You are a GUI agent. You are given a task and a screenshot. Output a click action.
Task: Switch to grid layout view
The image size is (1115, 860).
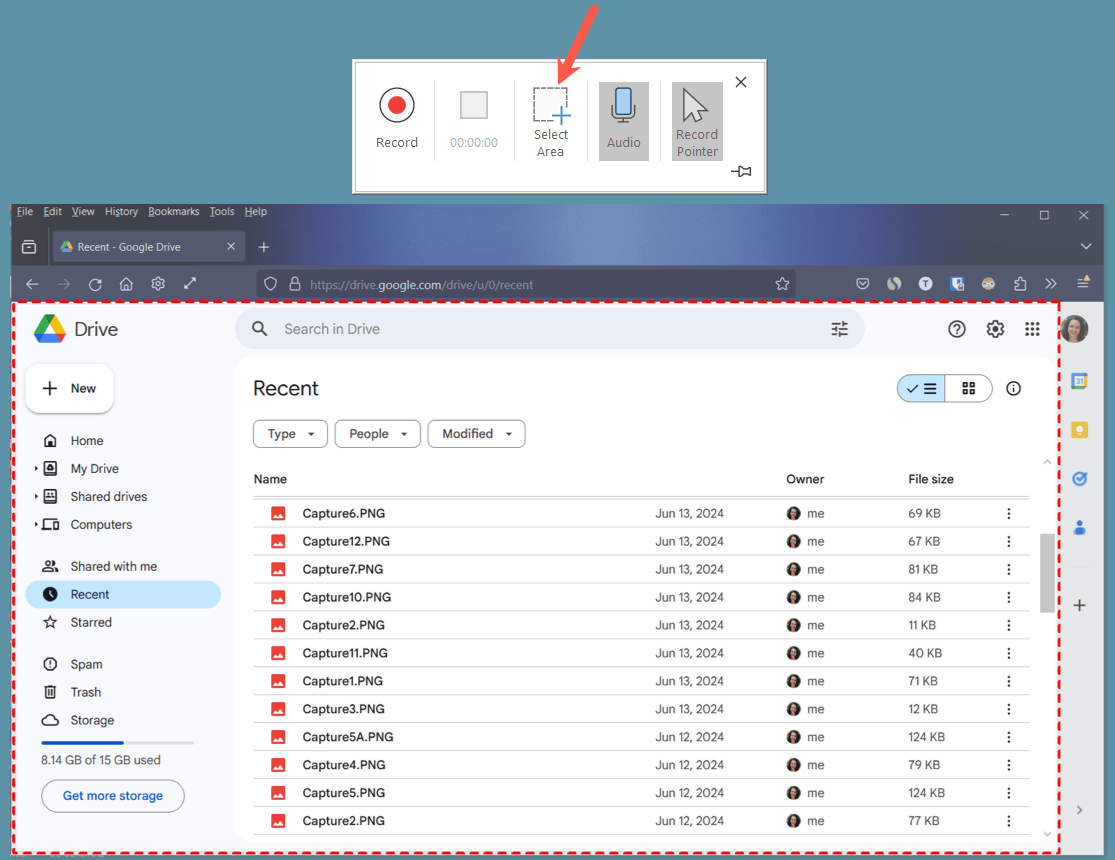pos(969,388)
